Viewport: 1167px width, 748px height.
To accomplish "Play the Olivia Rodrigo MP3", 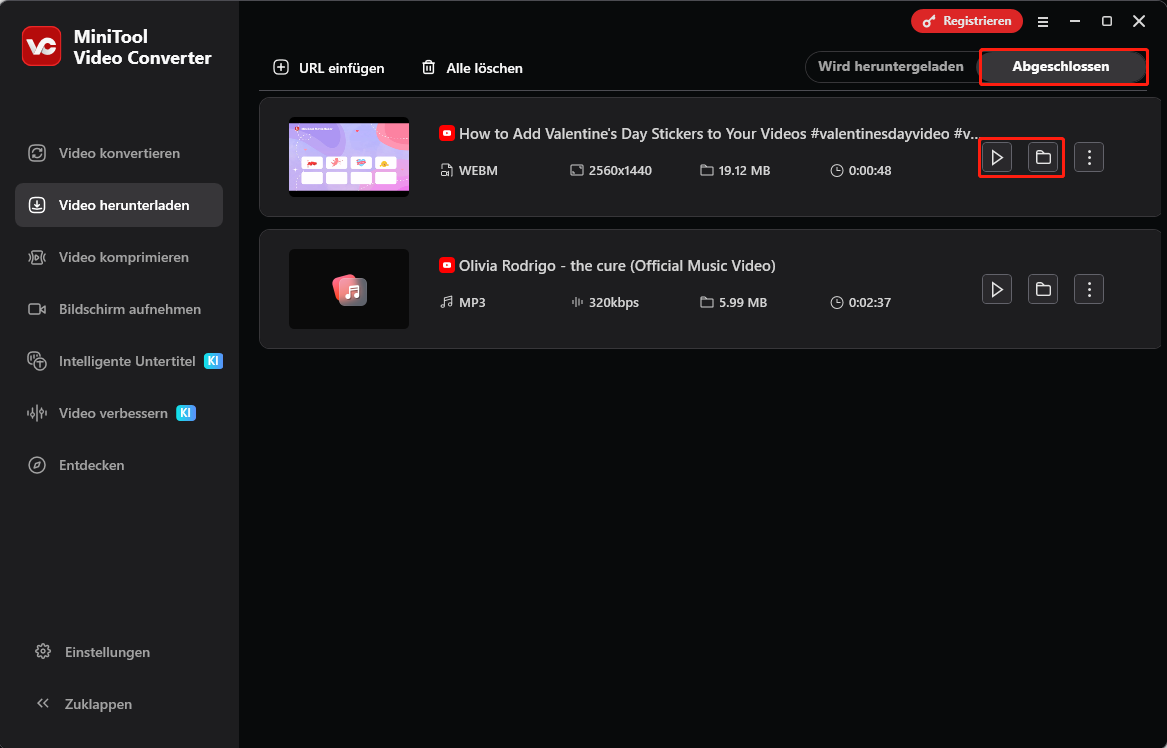I will (997, 290).
